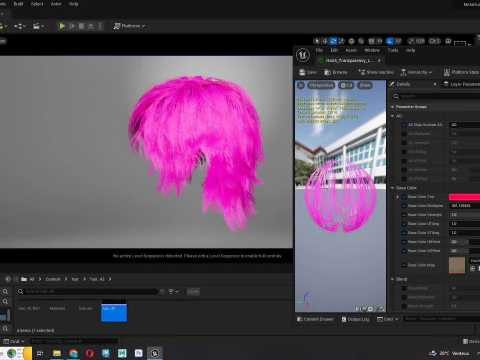The width and height of the screenshot is (480, 360).
Task: Click the green Play button in the toolbar
Action: coord(62,26)
